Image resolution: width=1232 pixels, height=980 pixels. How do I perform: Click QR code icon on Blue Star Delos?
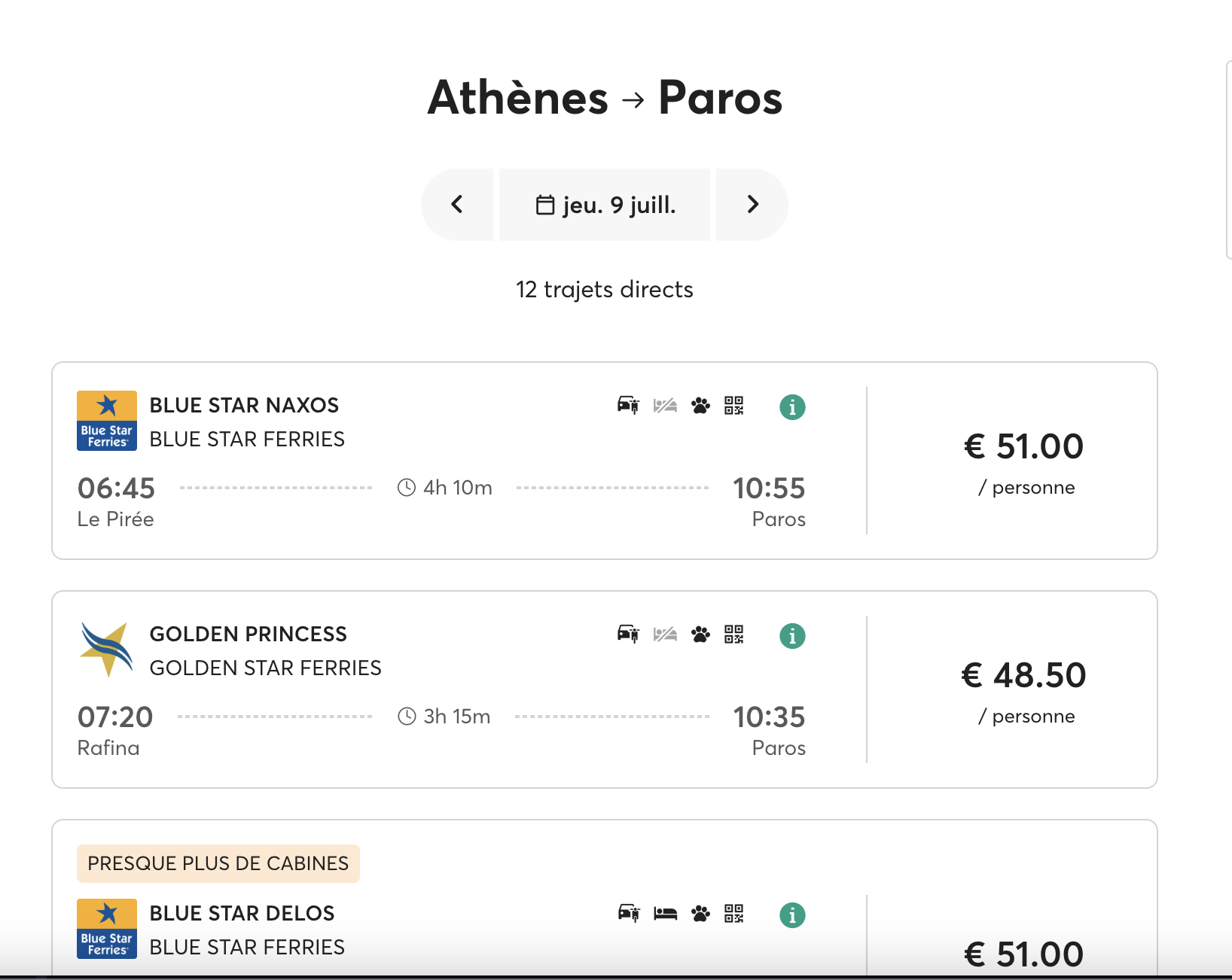734,914
